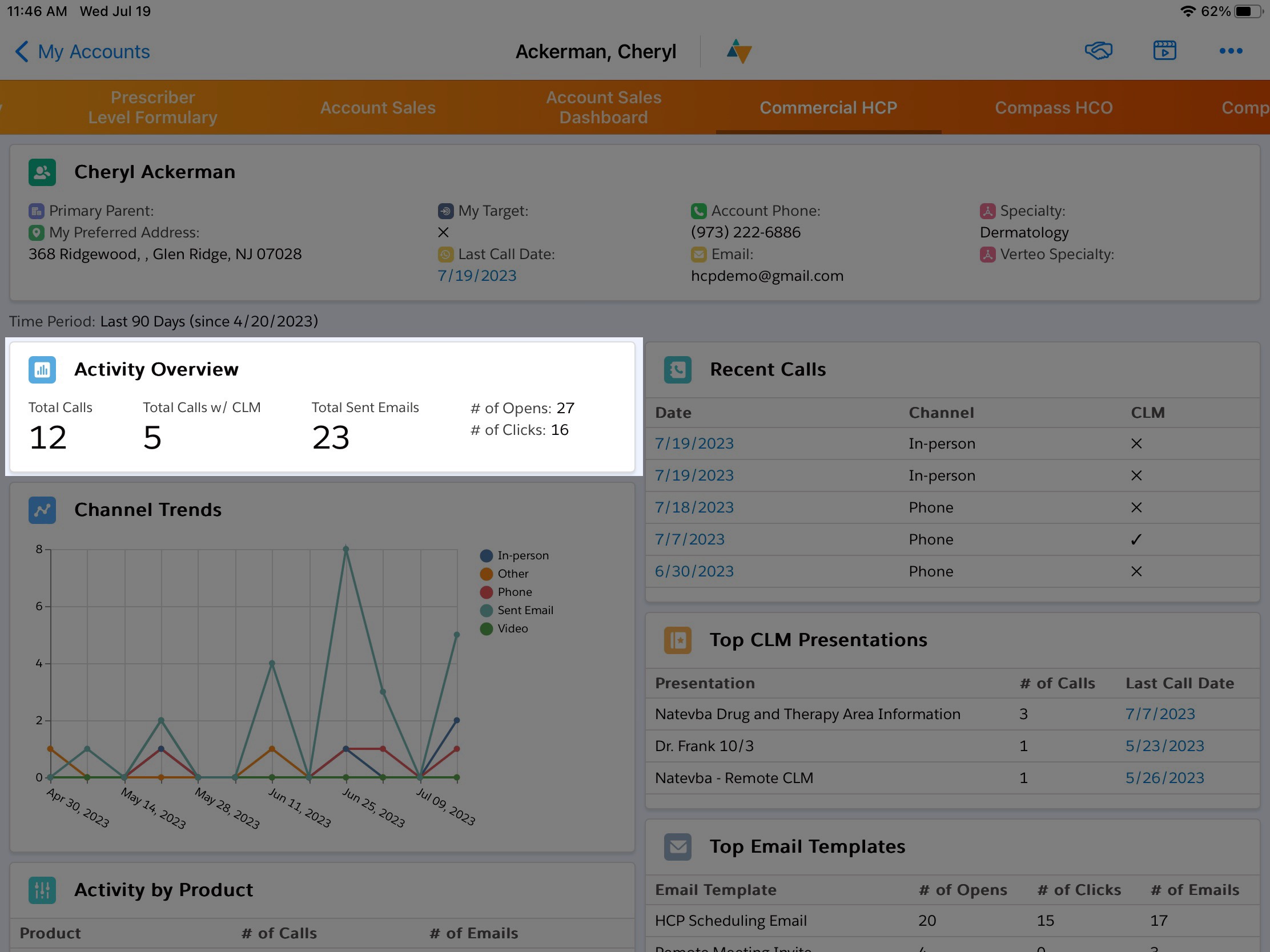Click the Channel Trends icon
Screen dimensions: 1270x952
click(42, 510)
